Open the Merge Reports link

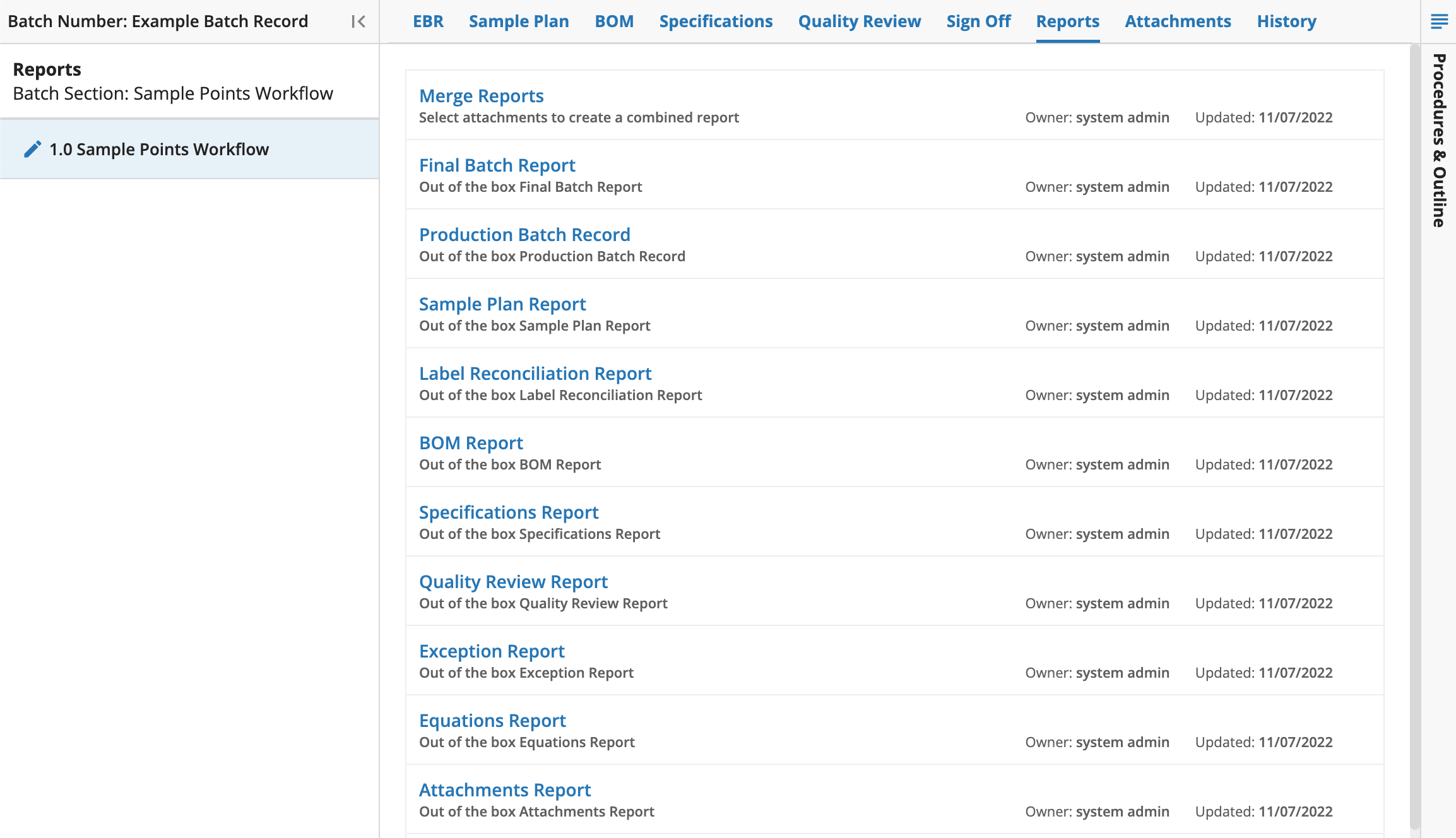click(482, 96)
